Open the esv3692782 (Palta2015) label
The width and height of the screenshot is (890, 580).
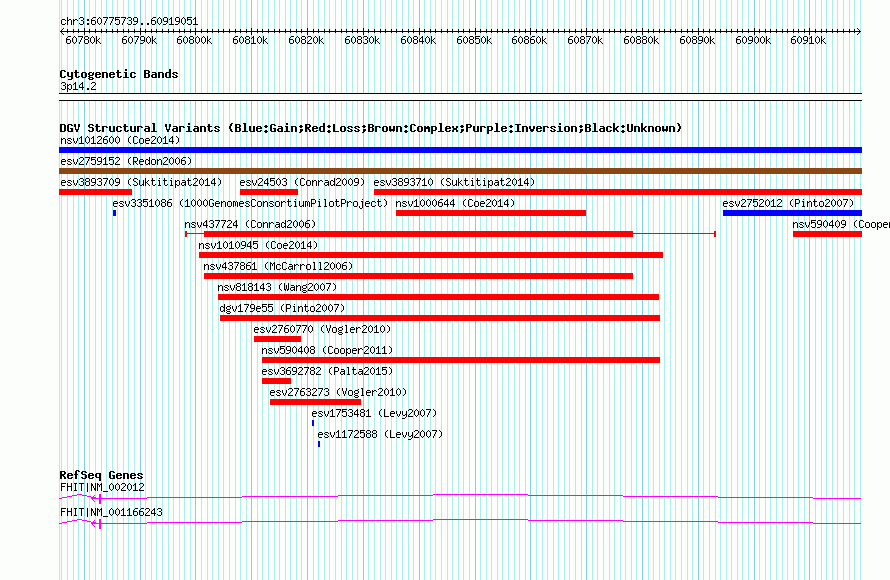tap(328, 371)
